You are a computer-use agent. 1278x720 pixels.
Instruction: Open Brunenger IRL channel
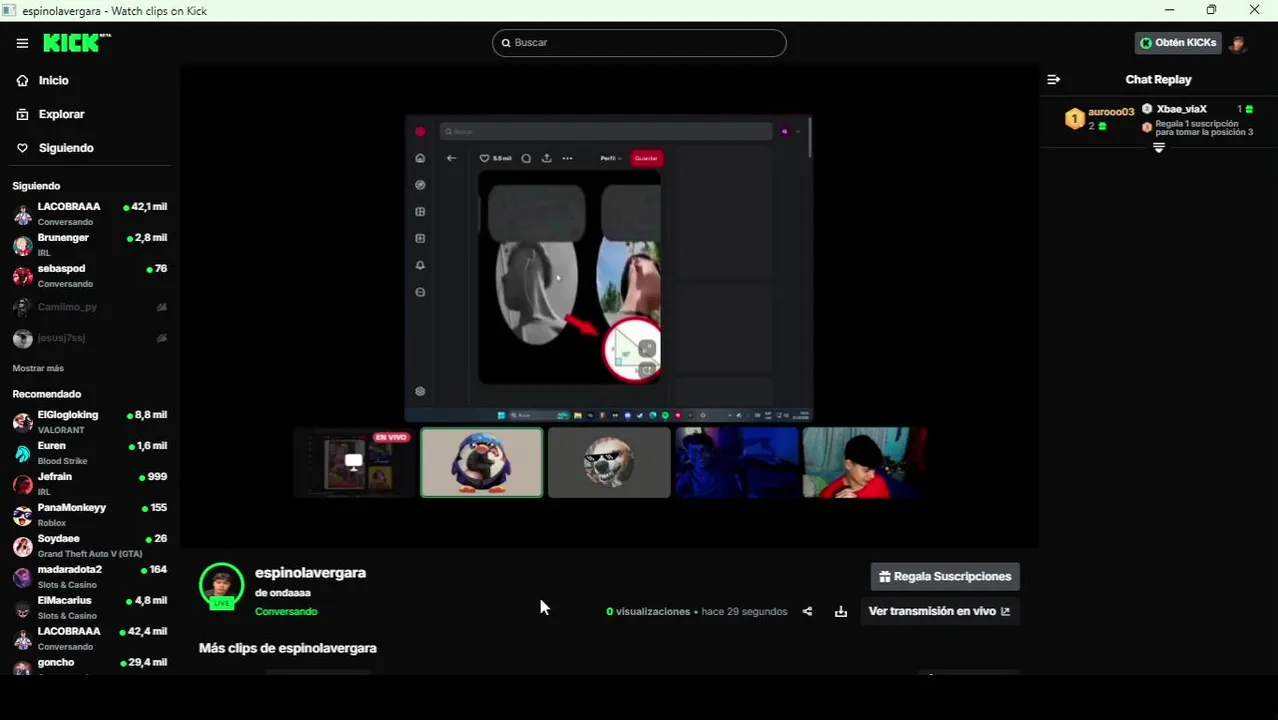(90, 245)
